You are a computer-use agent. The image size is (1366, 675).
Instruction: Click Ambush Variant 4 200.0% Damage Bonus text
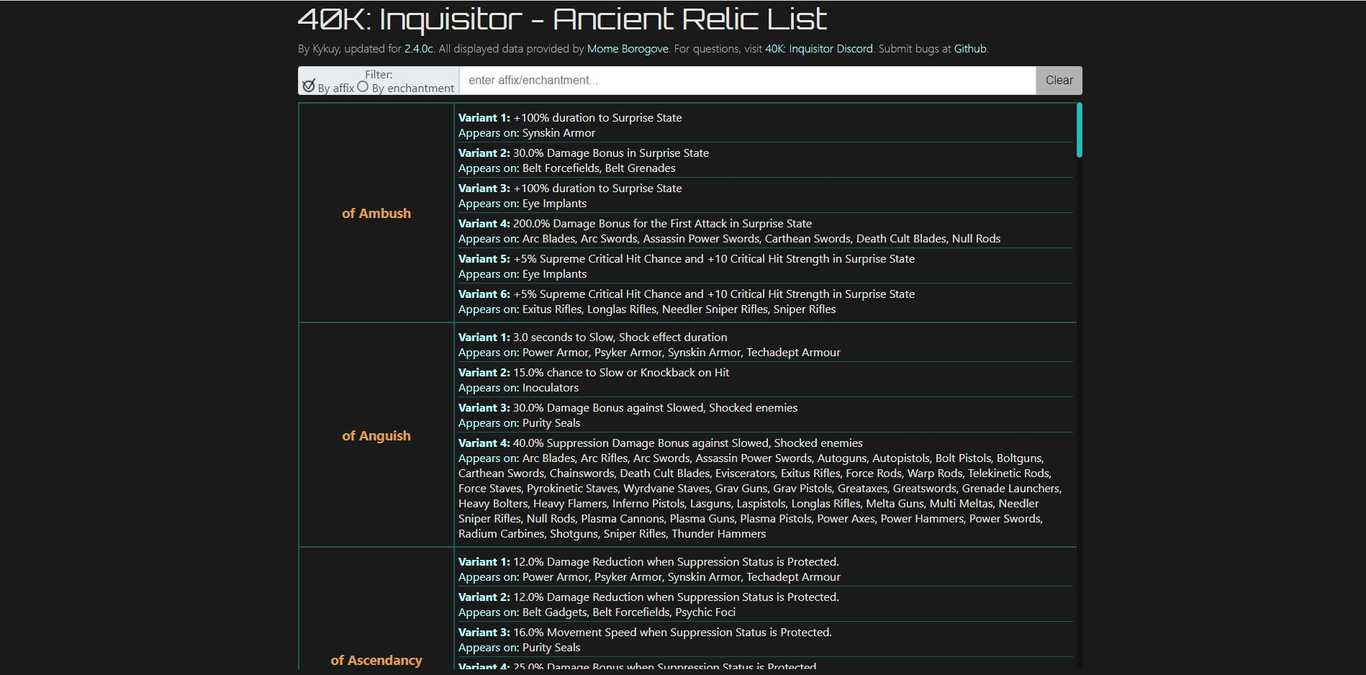point(635,224)
